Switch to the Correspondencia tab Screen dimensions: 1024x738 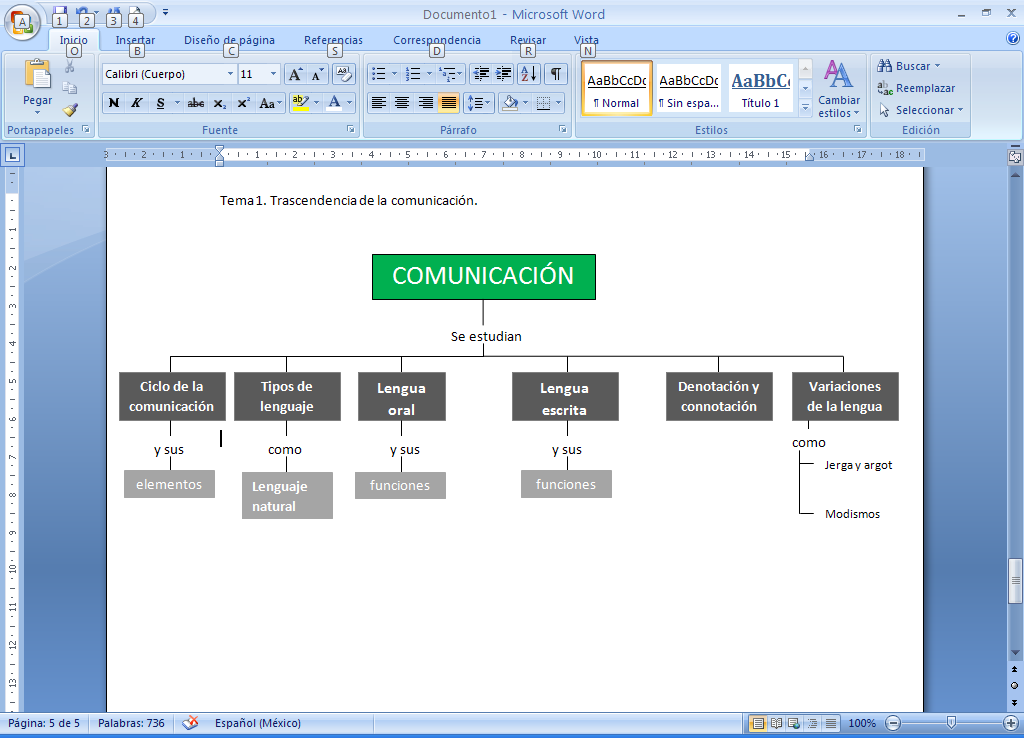click(x=437, y=40)
